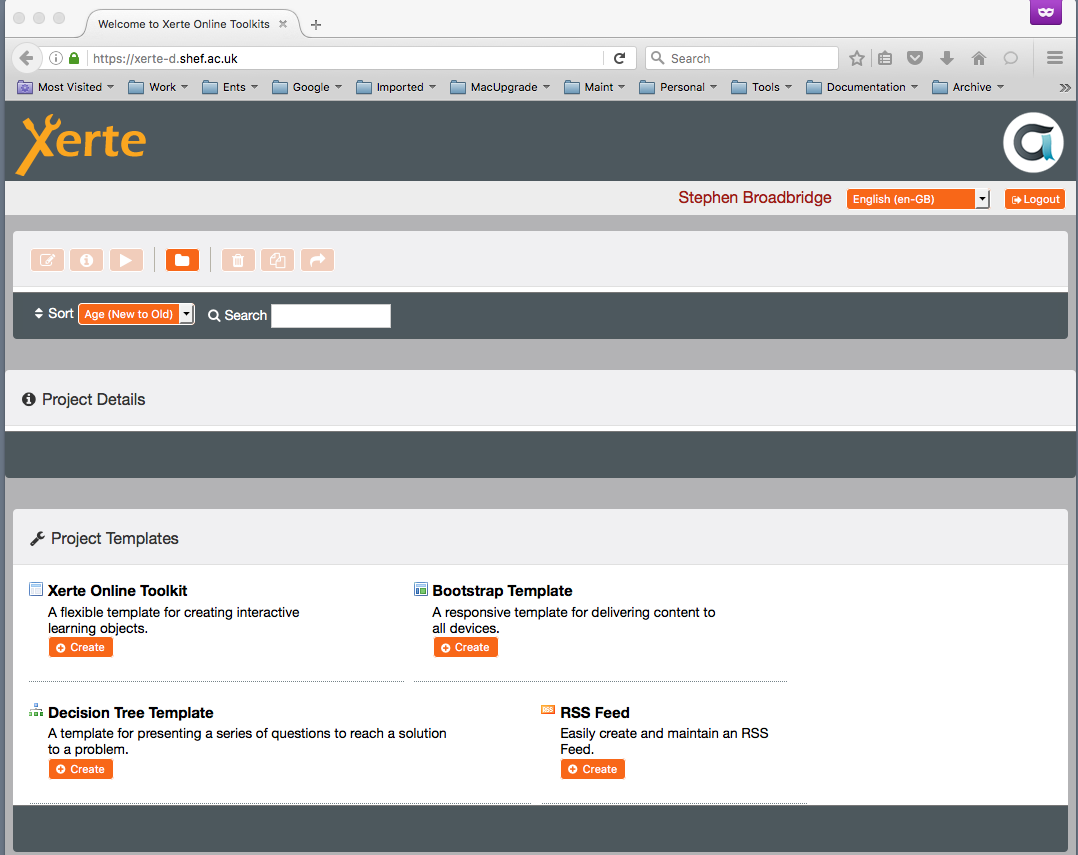The width and height of the screenshot is (1078, 855).
Task: Click the Edit project pencil icon
Action: pyautogui.click(x=47, y=260)
